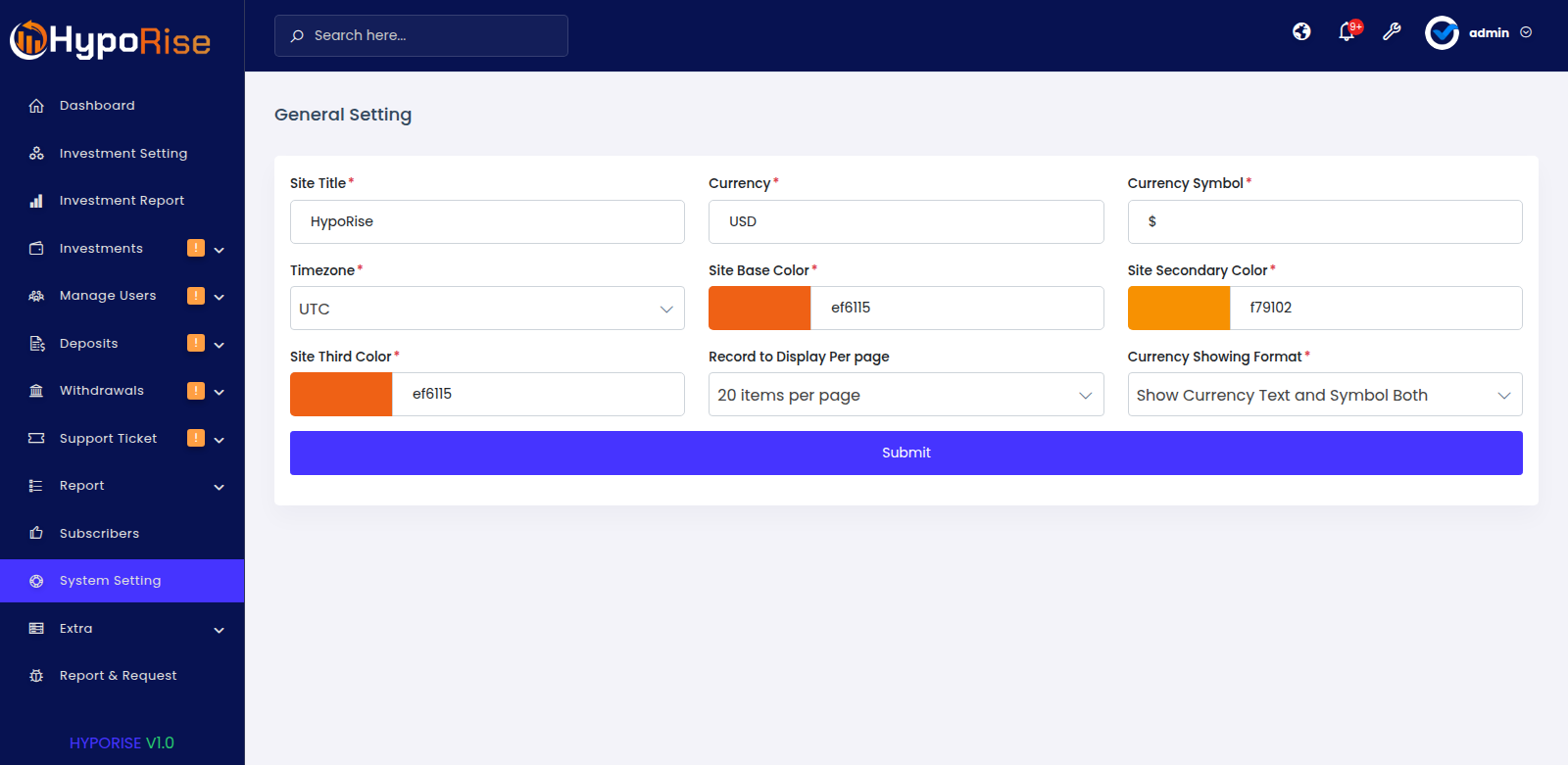
Task: Click the Site Third Color hex field
Action: 538,394
